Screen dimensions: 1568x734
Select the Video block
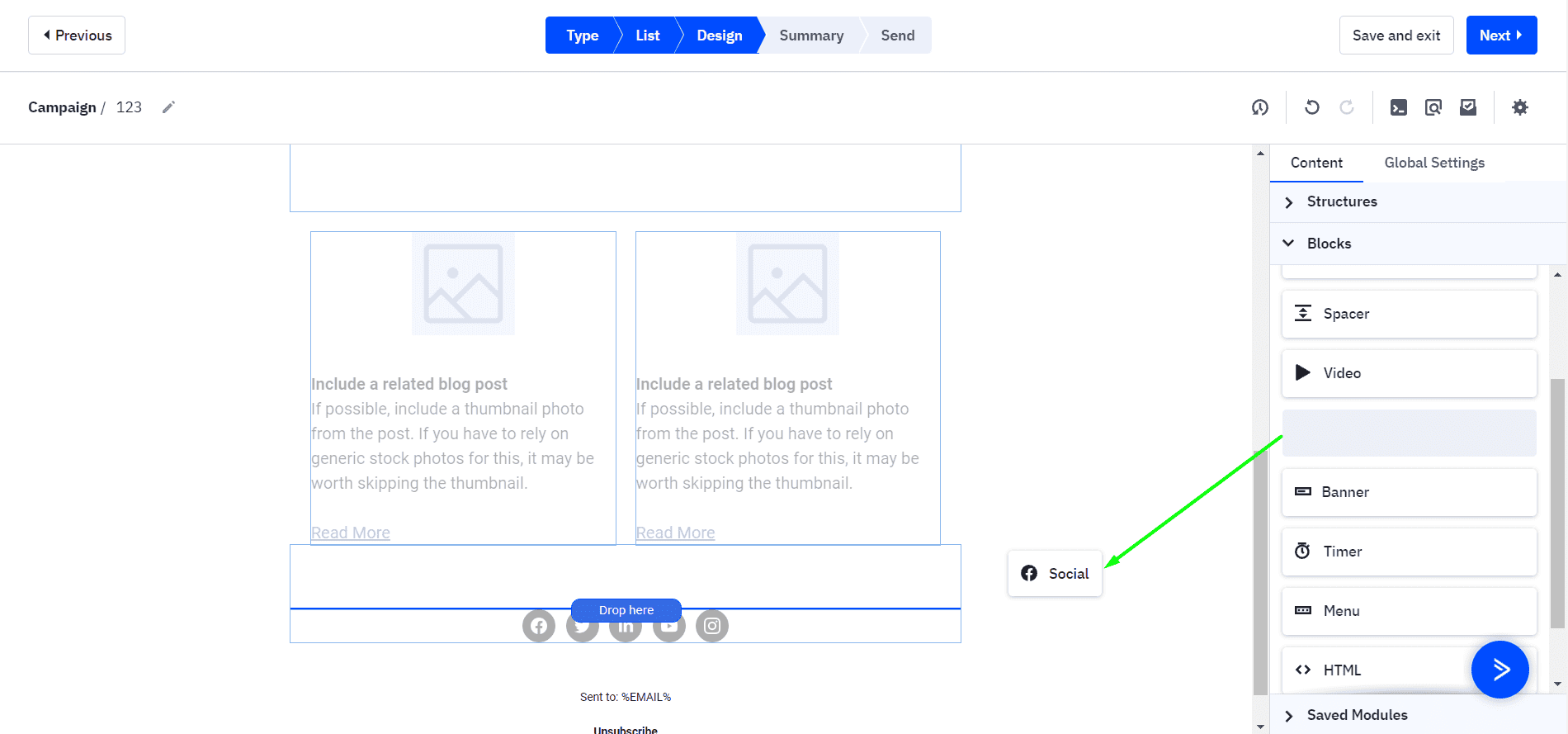click(x=1408, y=373)
